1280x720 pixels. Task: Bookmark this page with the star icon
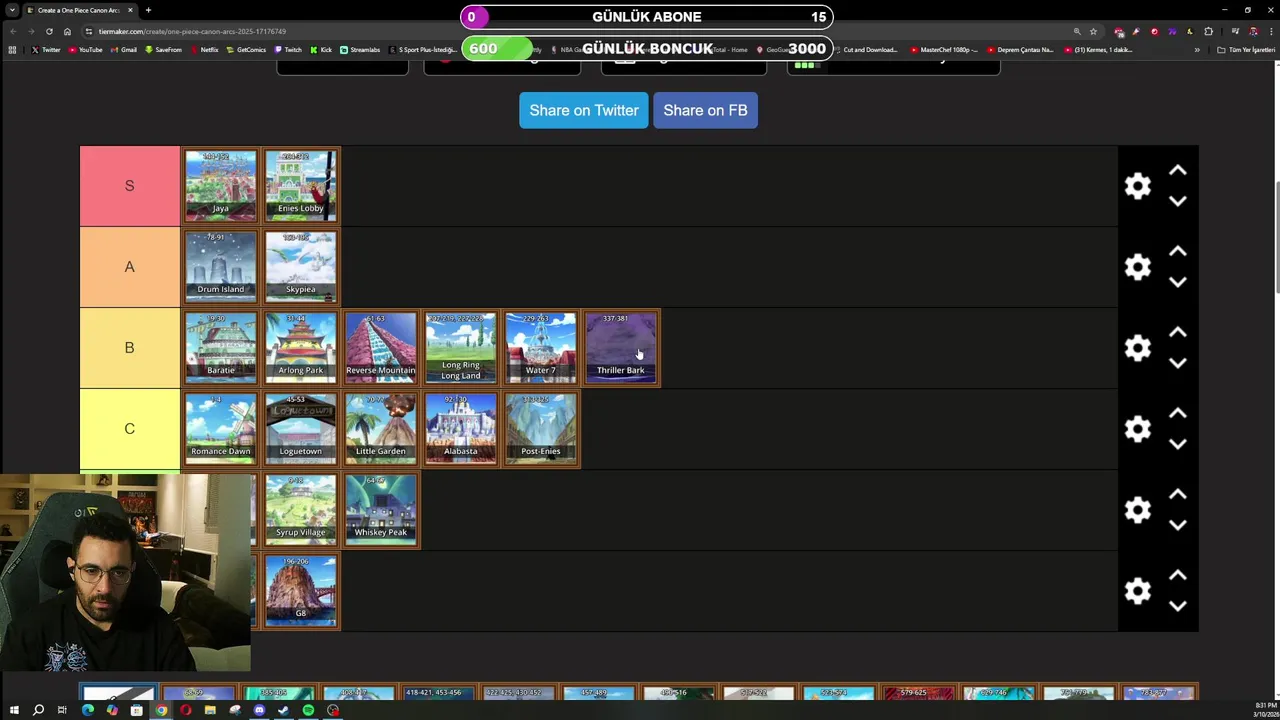click(x=1093, y=31)
